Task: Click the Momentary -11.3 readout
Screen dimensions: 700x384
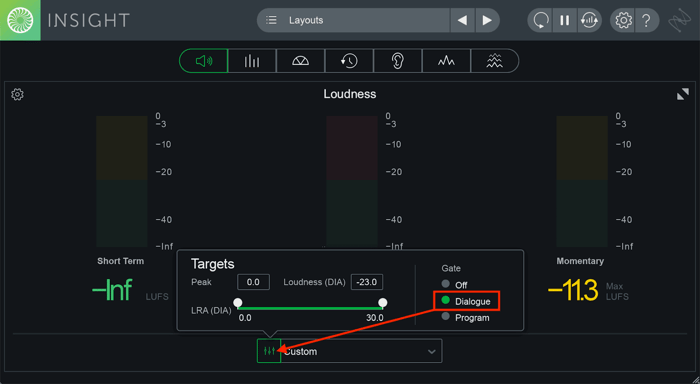Action: coord(573,290)
